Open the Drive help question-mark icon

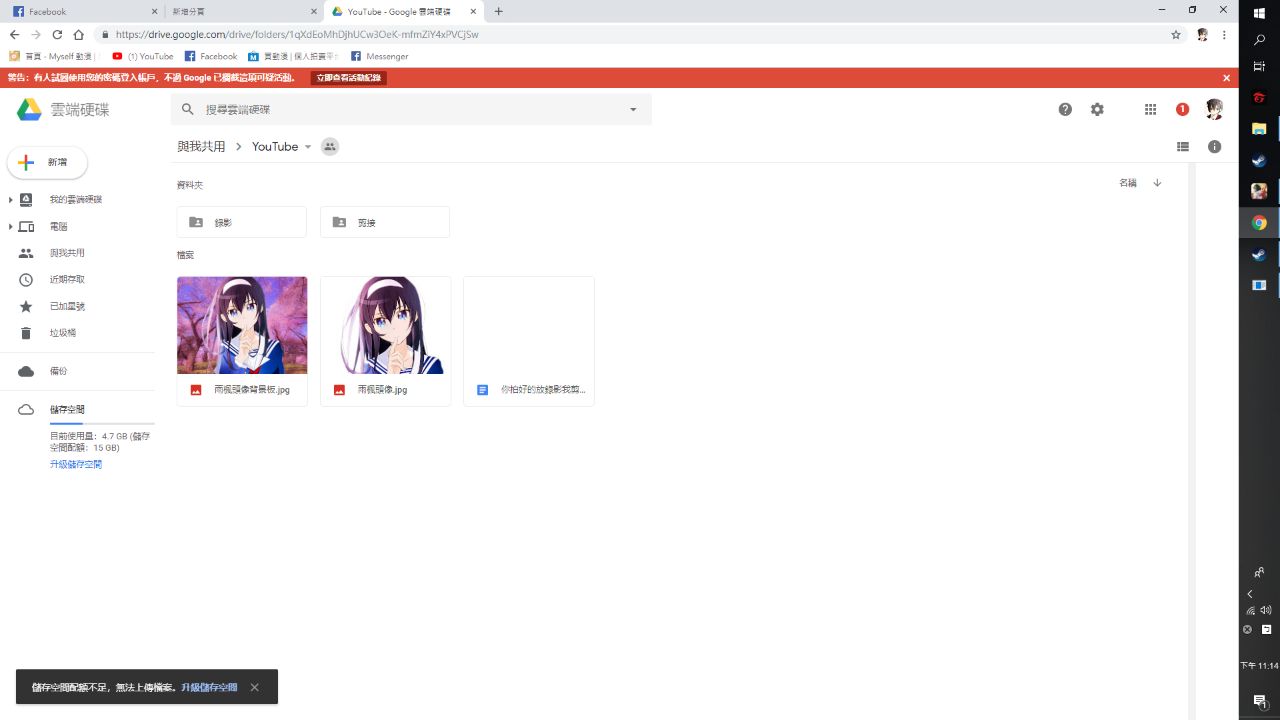point(1065,109)
